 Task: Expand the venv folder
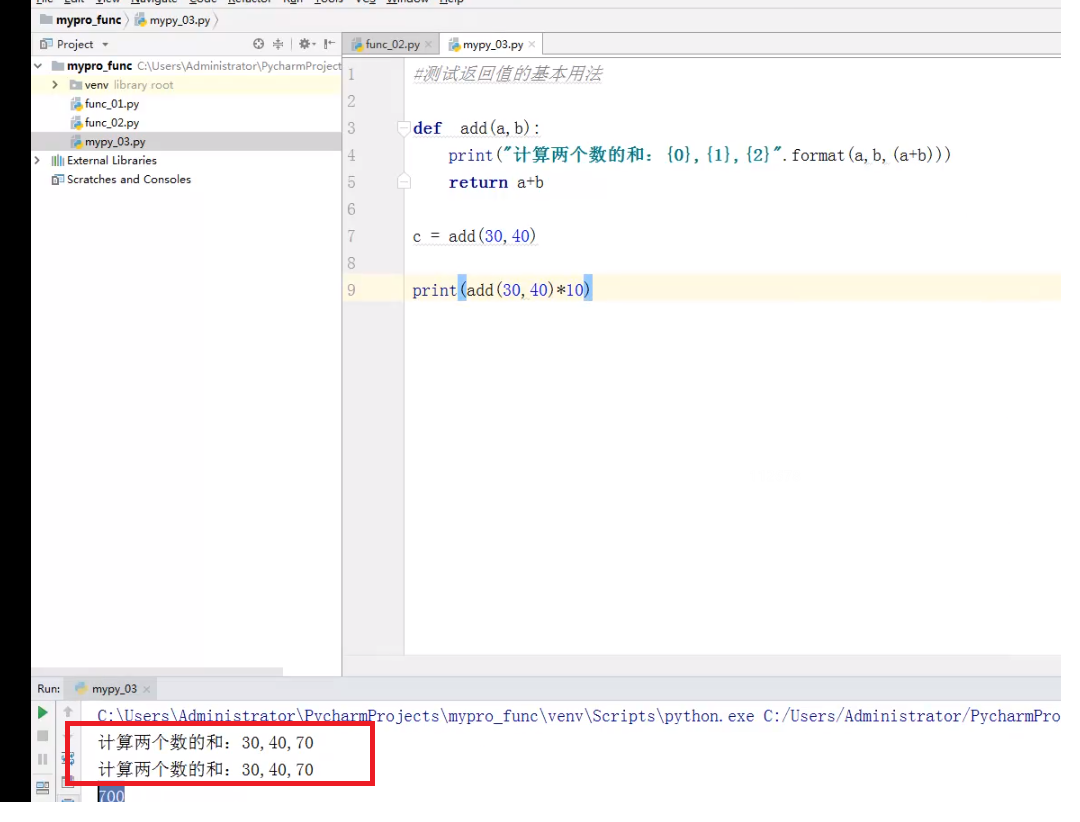tap(55, 85)
